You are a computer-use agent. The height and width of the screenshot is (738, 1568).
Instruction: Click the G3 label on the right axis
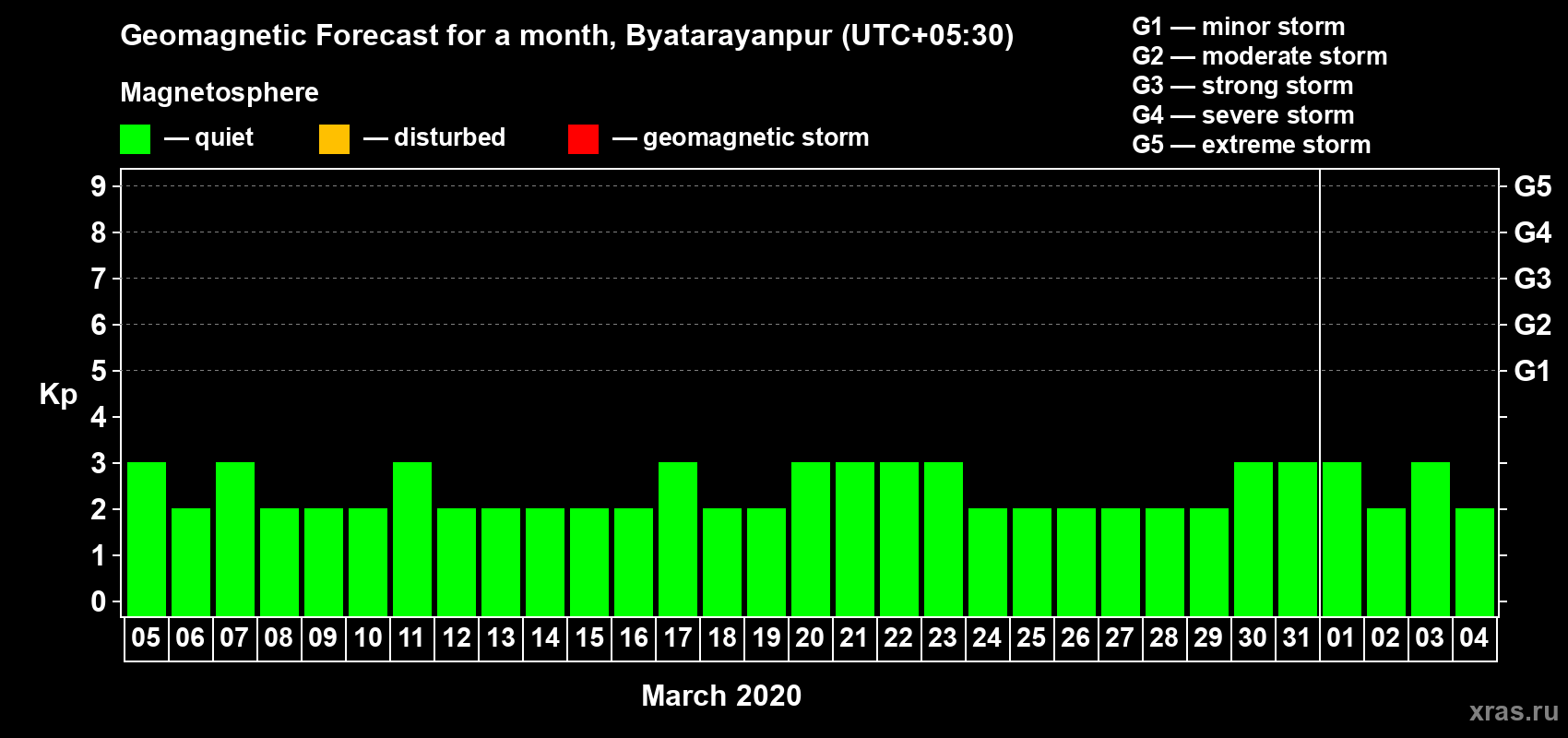pyautogui.click(x=1533, y=280)
